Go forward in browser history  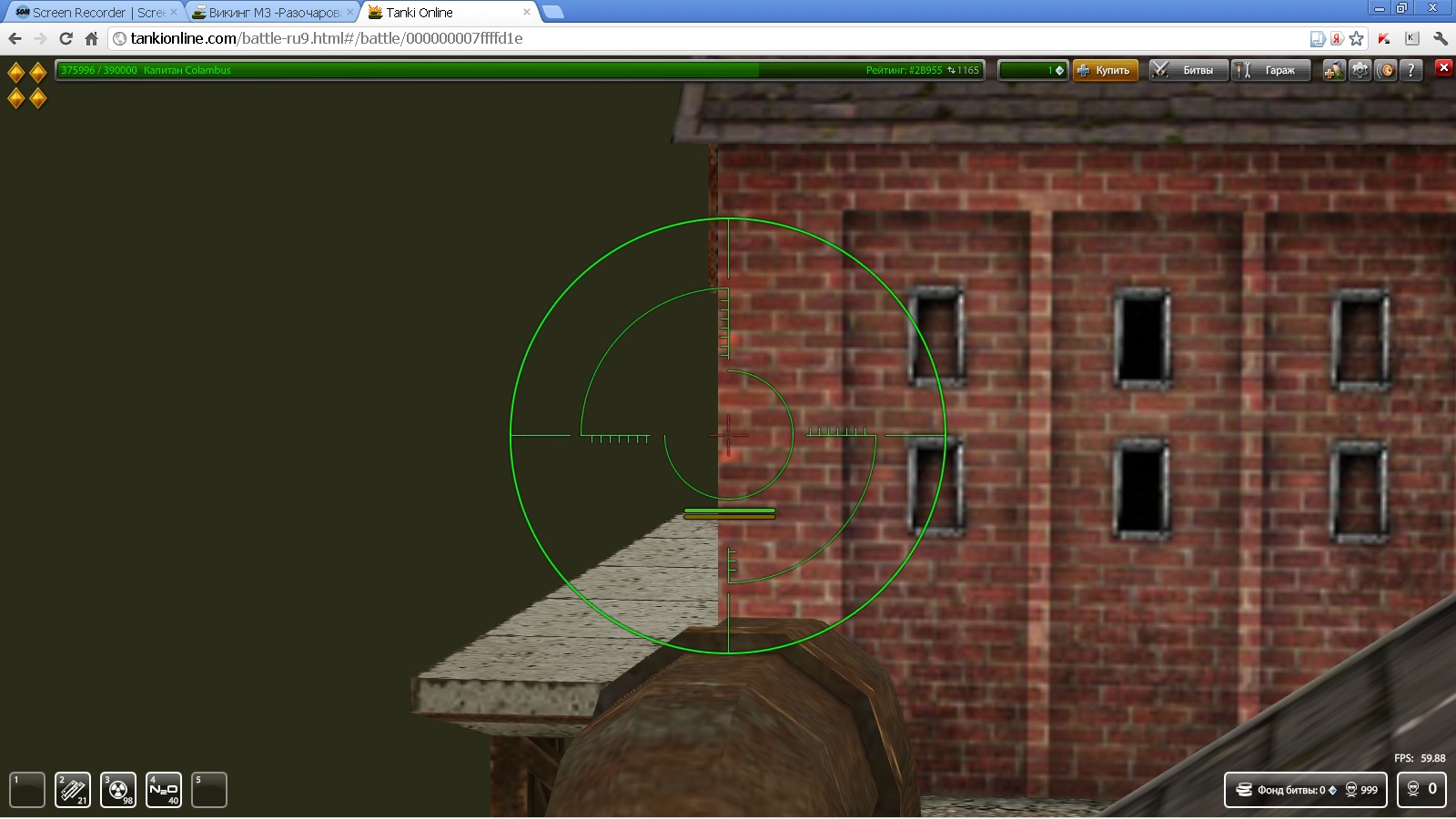pos(40,38)
